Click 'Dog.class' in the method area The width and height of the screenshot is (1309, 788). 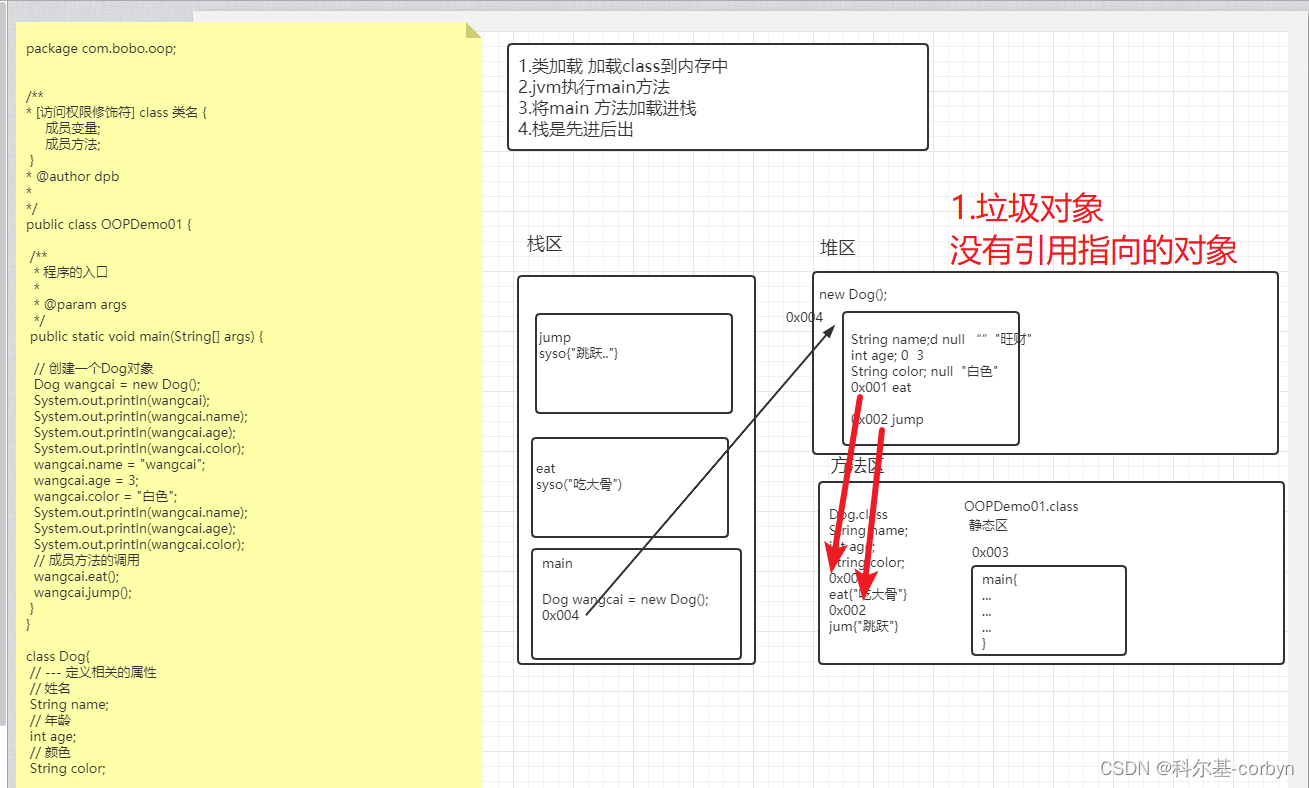tap(858, 514)
